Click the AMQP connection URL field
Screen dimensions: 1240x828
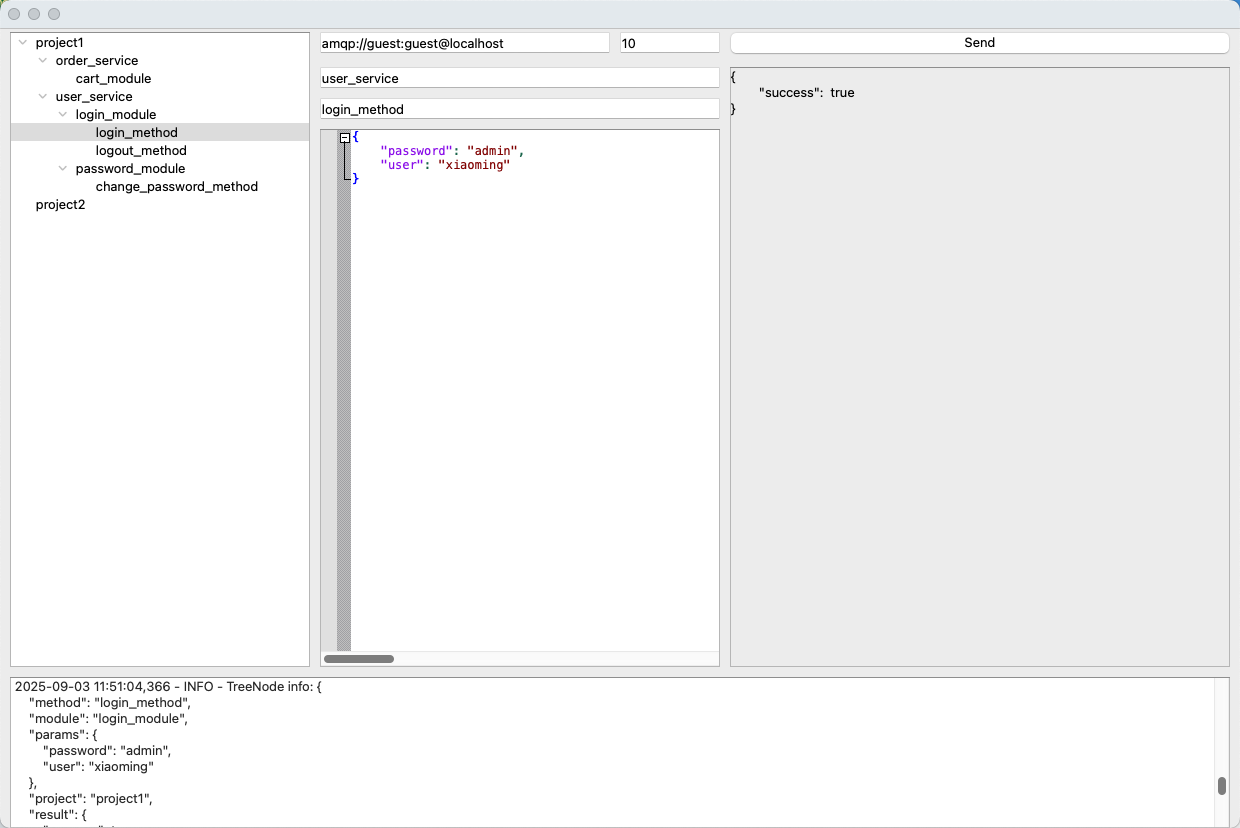click(464, 43)
